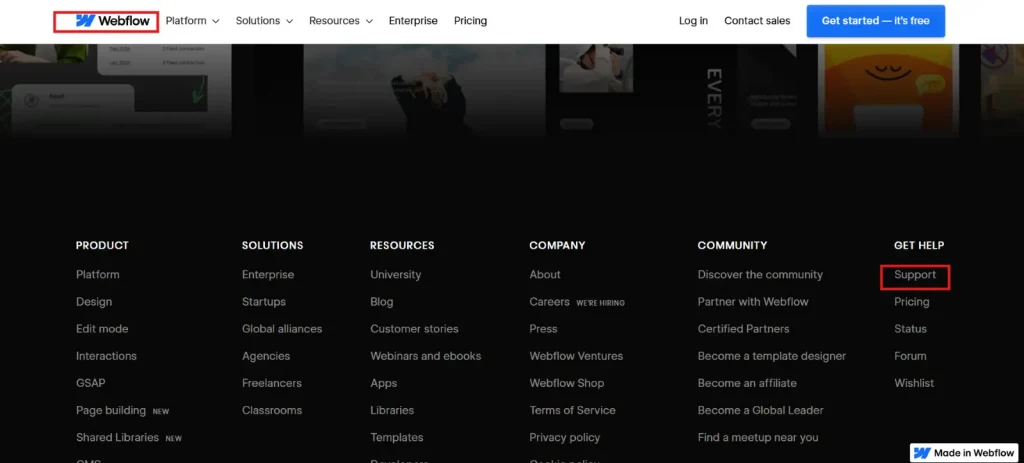Open Webflow Shop footer link
Viewport: 1024px width, 463px height.
click(x=566, y=383)
